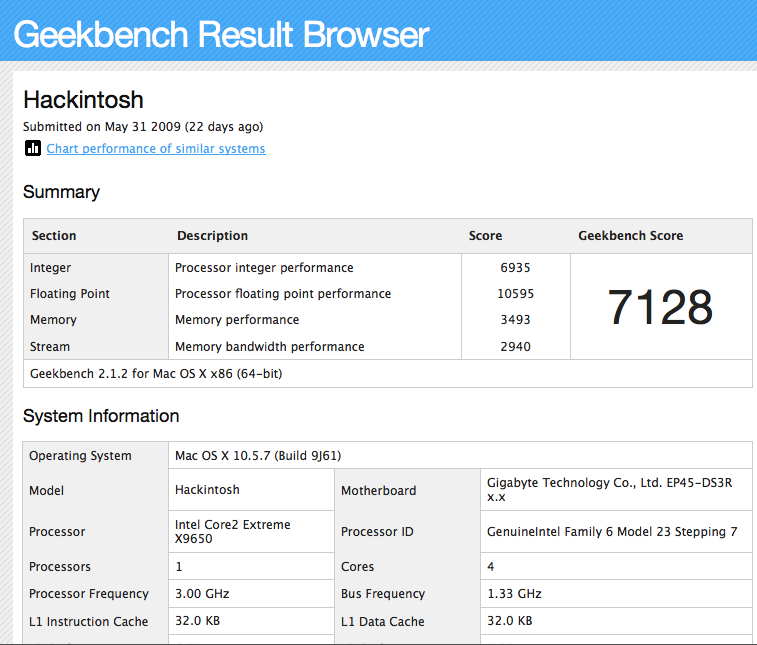Click the 'L1 Data Cache' label
The width and height of the screenshot is (757, 645).
[382, 621]
